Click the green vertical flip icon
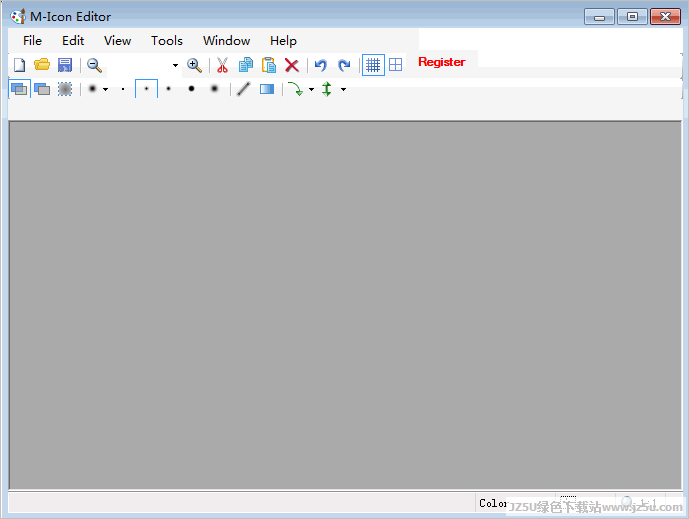The height and width of the screenshot is (519, 689). click(x=326, y=89)
